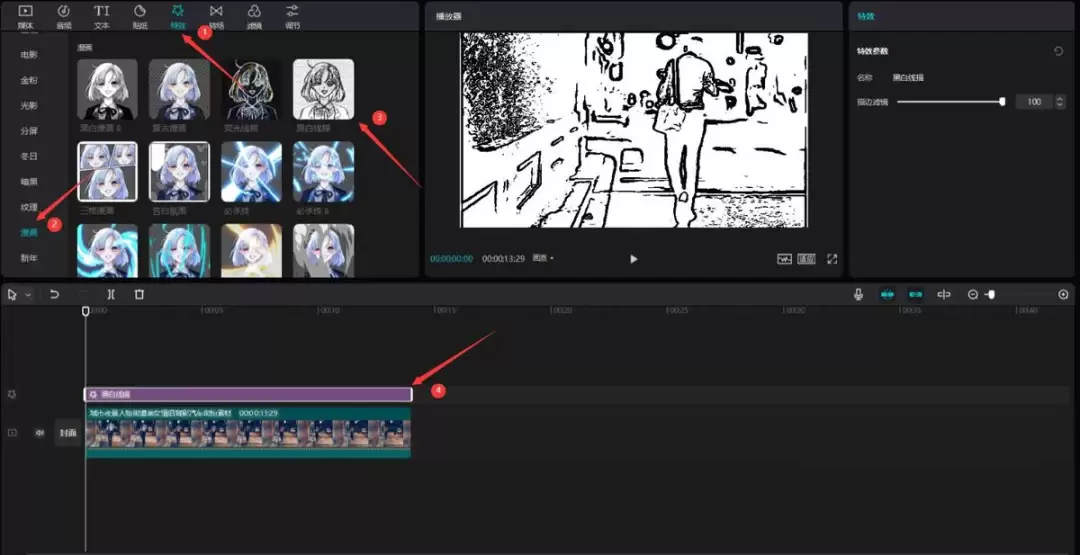1080x555 pixels.
Task: Toggle auto snapping on timeline
Action: click(x=915, y=294)
